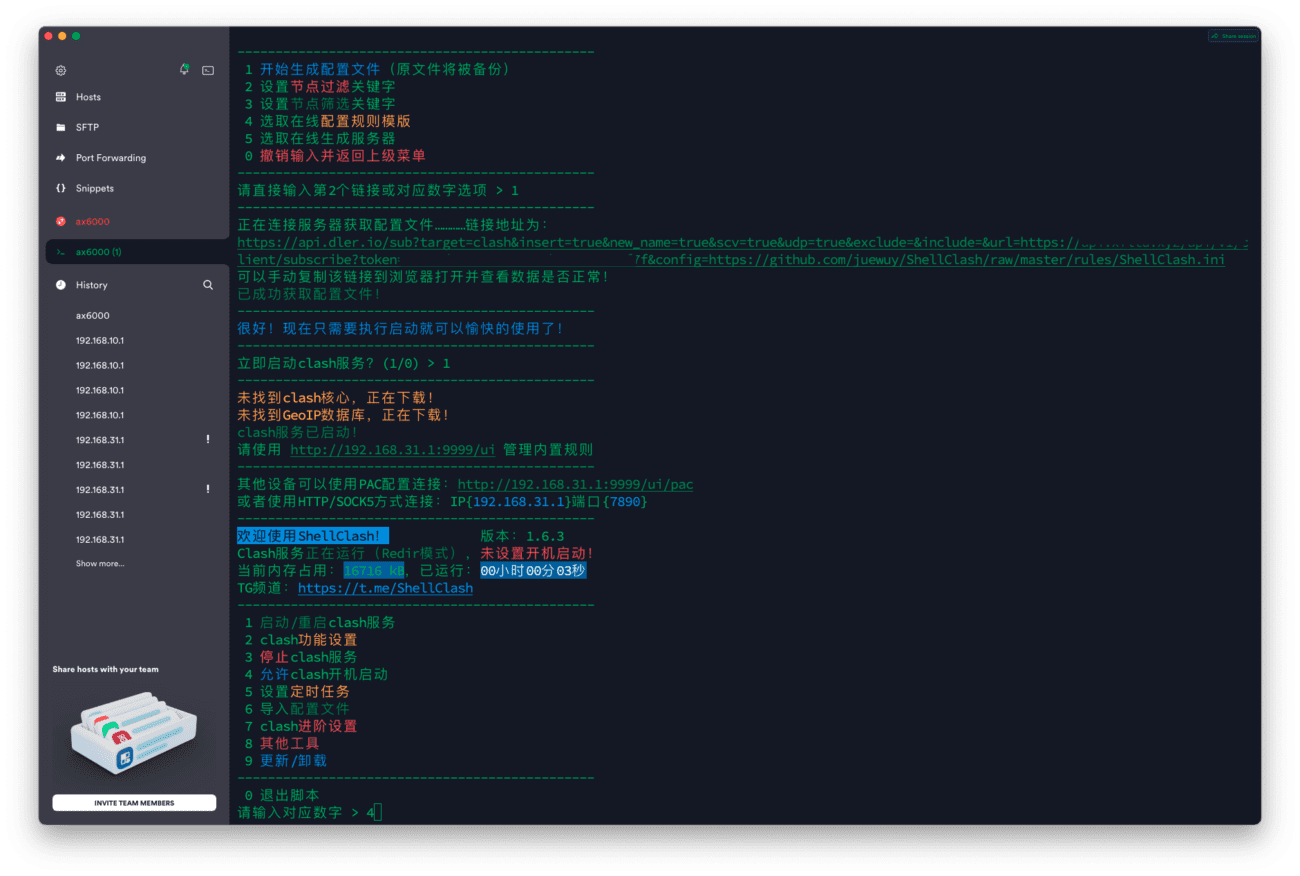Screen dimensions: 1300x876
Task: Open a new terminal via the terminal icon
Action: (x=208, y=70)
